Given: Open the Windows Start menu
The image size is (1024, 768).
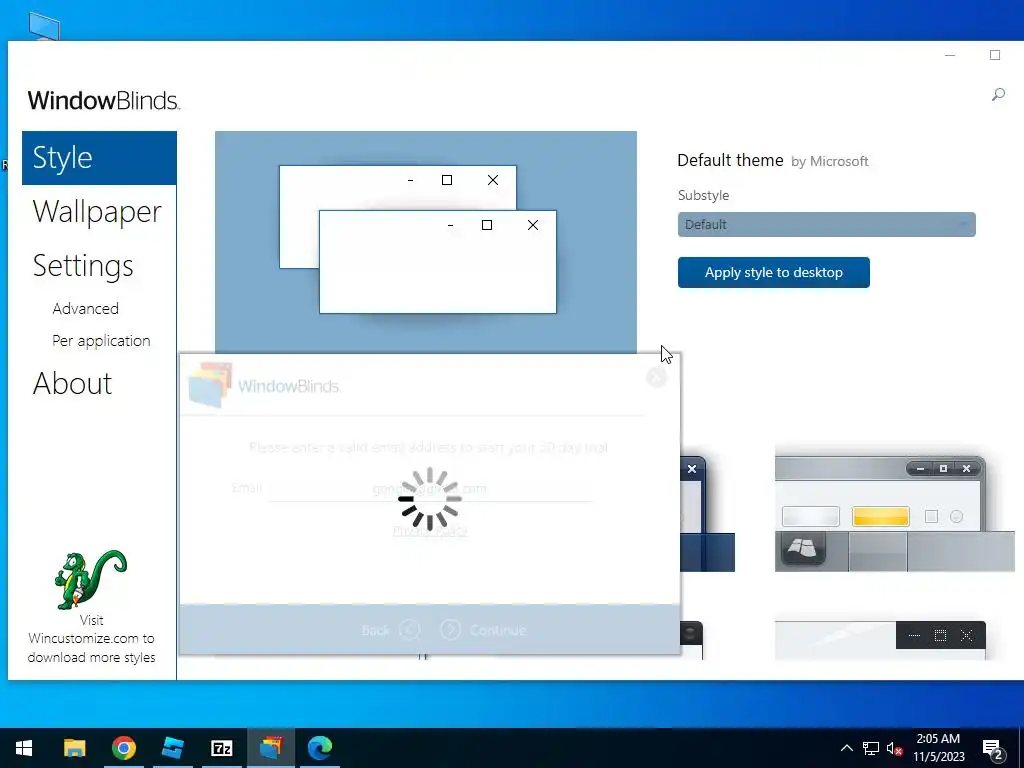Looking at the screenshot, I should pyautogui.click(x=24, y=748).
